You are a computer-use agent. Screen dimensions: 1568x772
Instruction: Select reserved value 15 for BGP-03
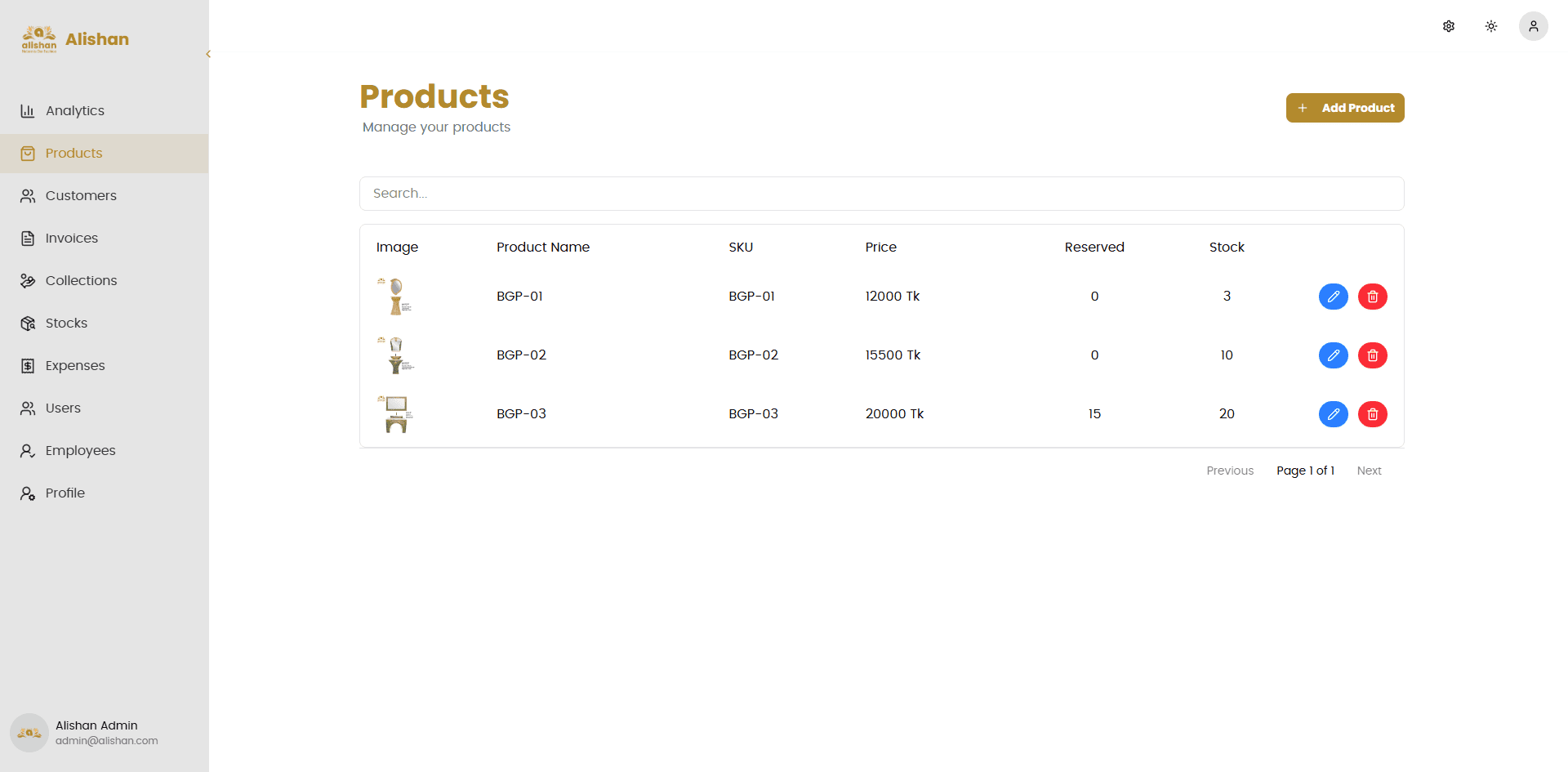(x=1094, y=414)
